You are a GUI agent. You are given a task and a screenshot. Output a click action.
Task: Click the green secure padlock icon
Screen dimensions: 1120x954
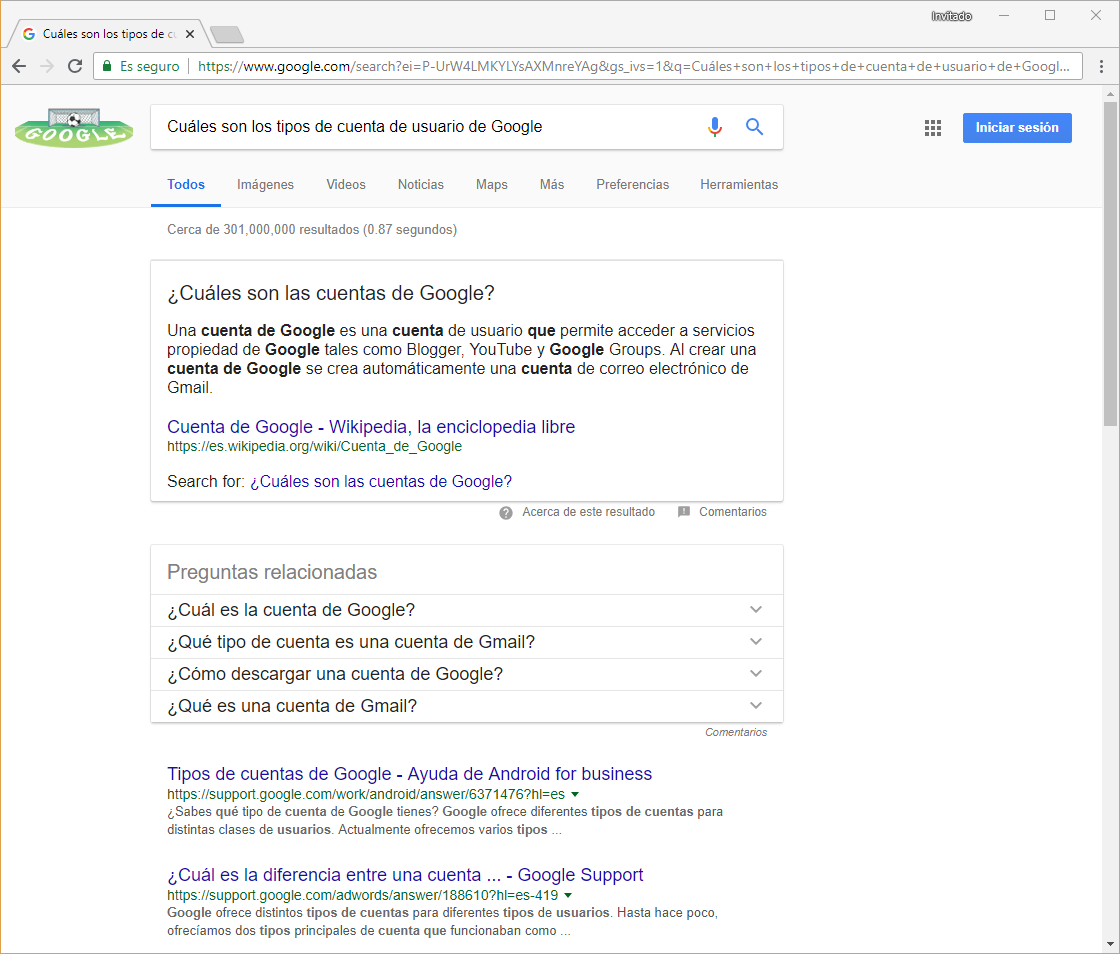107,66
